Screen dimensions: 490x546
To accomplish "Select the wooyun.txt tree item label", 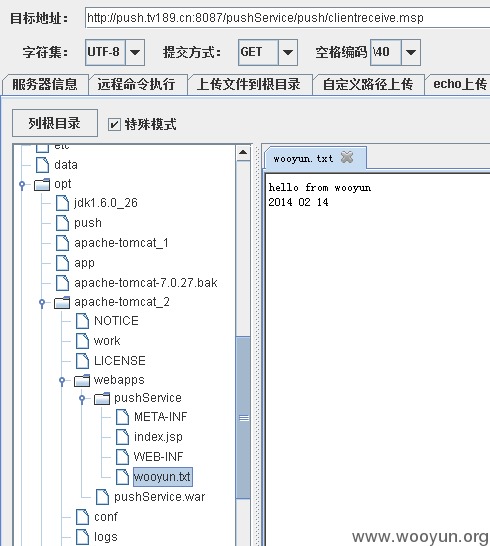I will pos(163,477).
